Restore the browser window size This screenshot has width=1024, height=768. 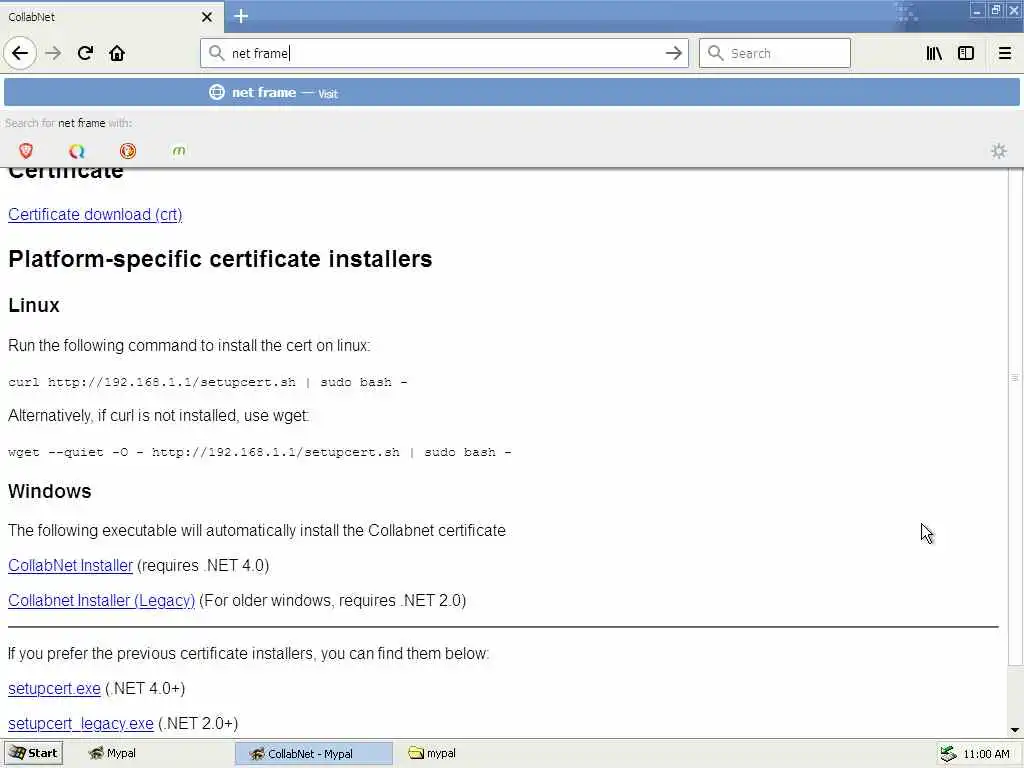[x=995, y=10]
